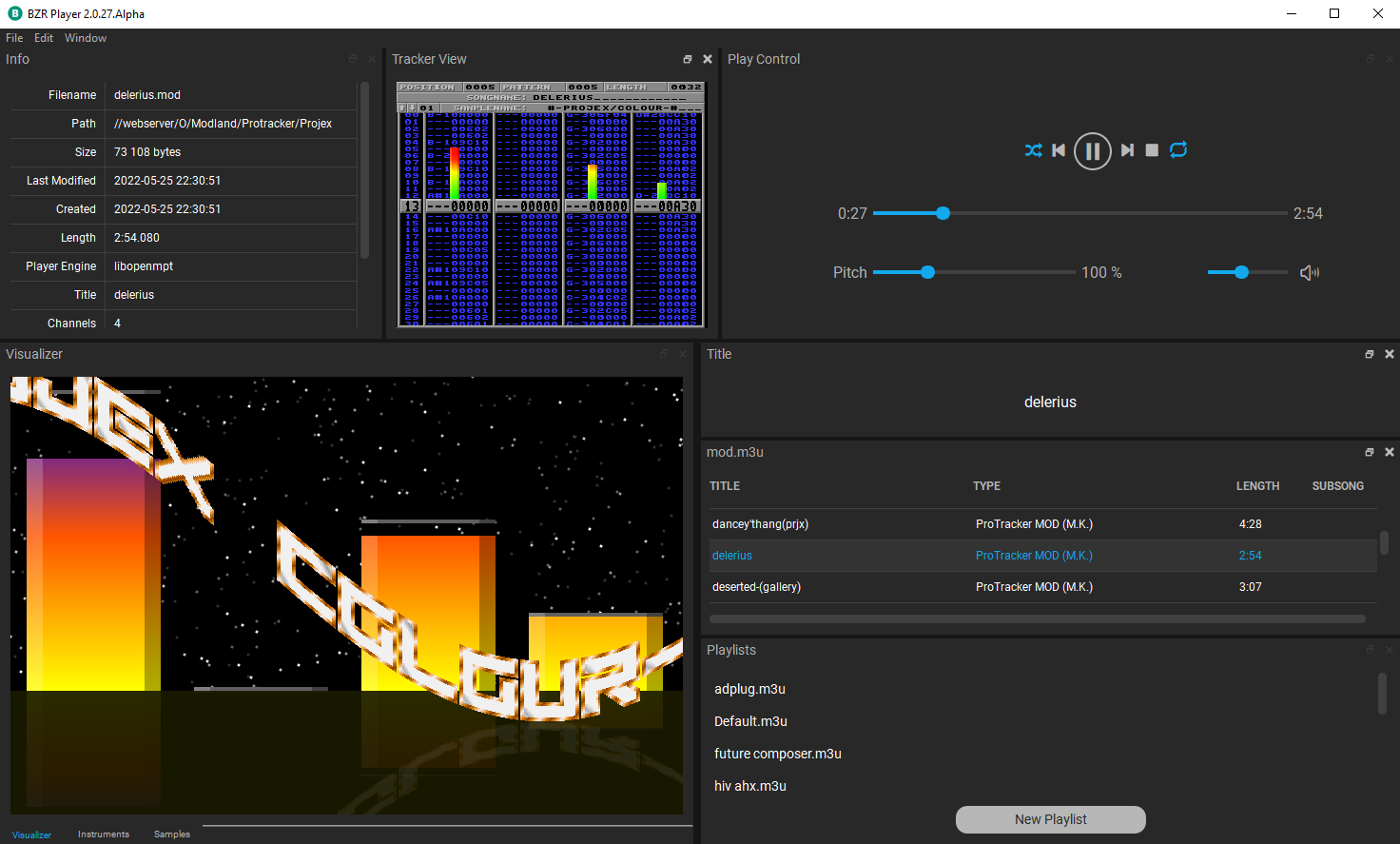Sort playlist by TYPE column
The width and height of the screenshot is (1400, 844).
[986, 486]
